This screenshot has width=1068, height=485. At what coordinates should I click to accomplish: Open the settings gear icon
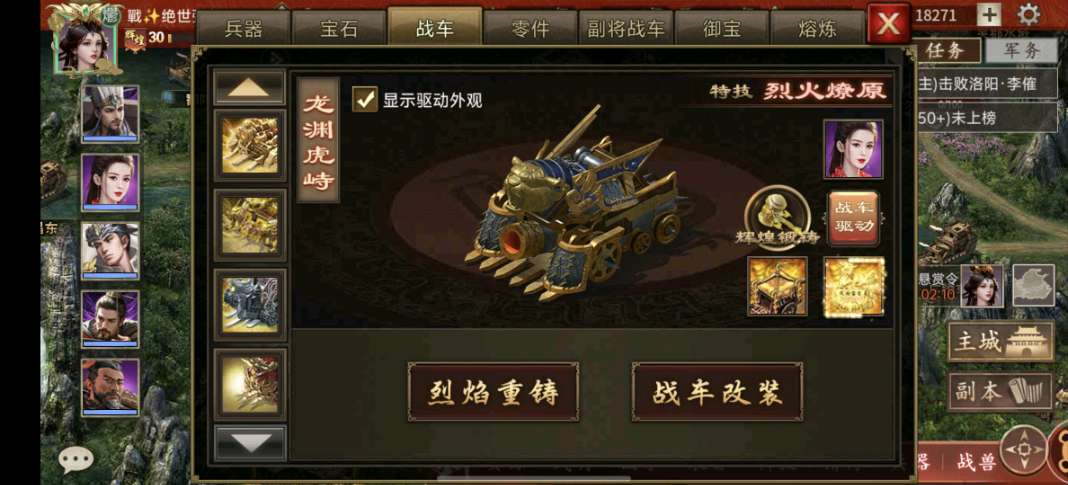coord(1028,14)
